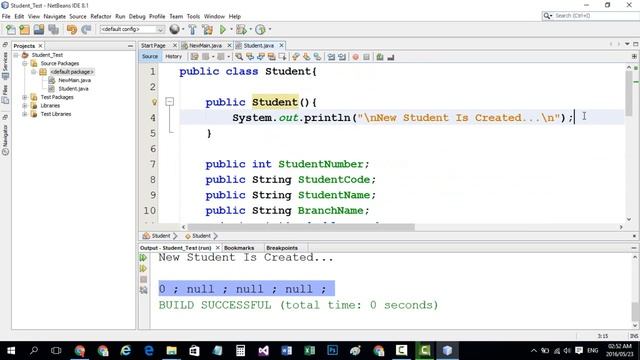
Task: Click the Rerun icon in the Output panel
Action: (x=143, y=258)
